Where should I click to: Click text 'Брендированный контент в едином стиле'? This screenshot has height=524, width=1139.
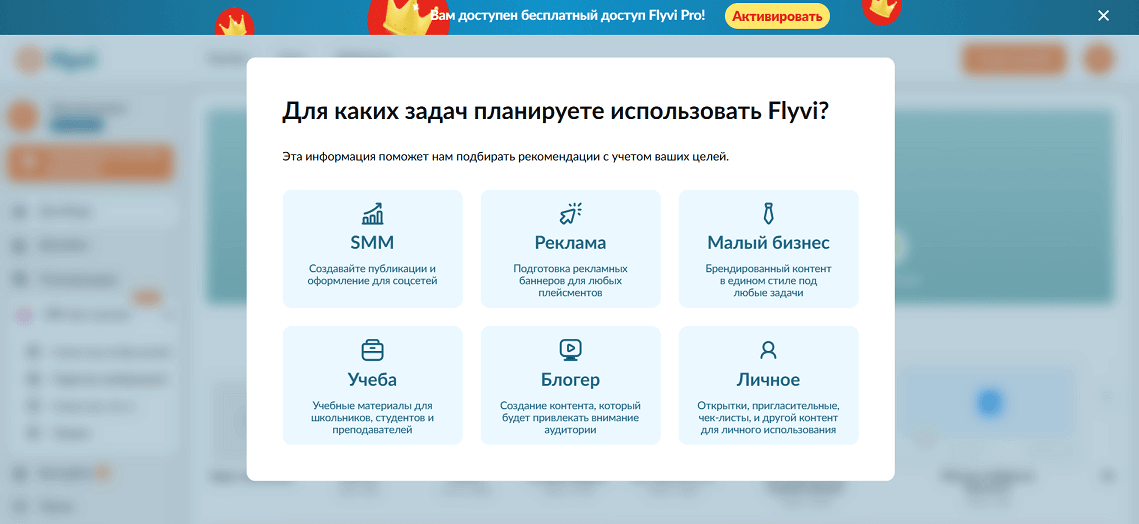point(769,275)
